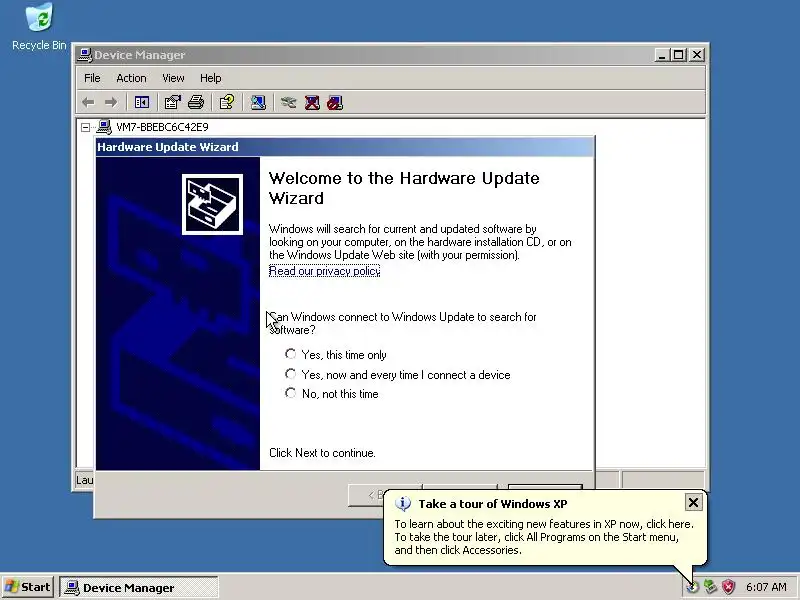Toggle the console tree show/hide toolbar icon
Image resolution: width=800 pixels, height=600 pixels.
[141, 103]
